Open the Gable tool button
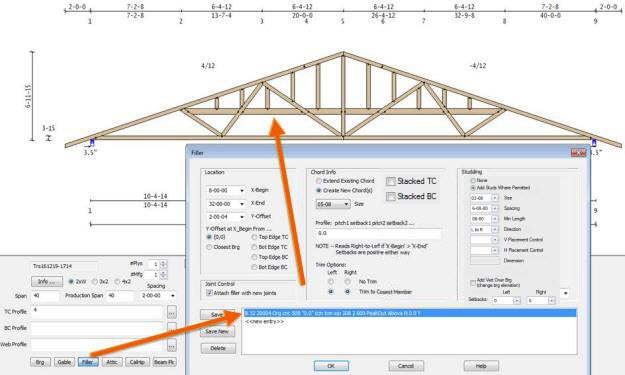Image resolution: width=625 pixels, height=375 pixels. 64,362
